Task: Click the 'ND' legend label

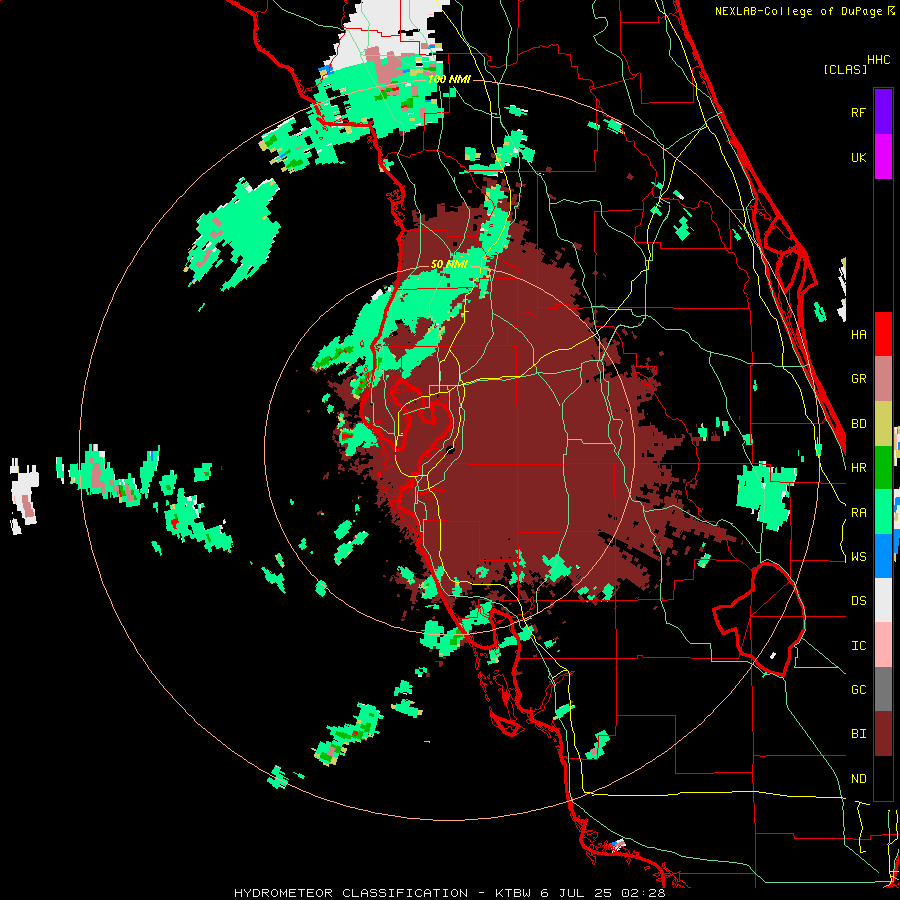Action: pos(858,778)
